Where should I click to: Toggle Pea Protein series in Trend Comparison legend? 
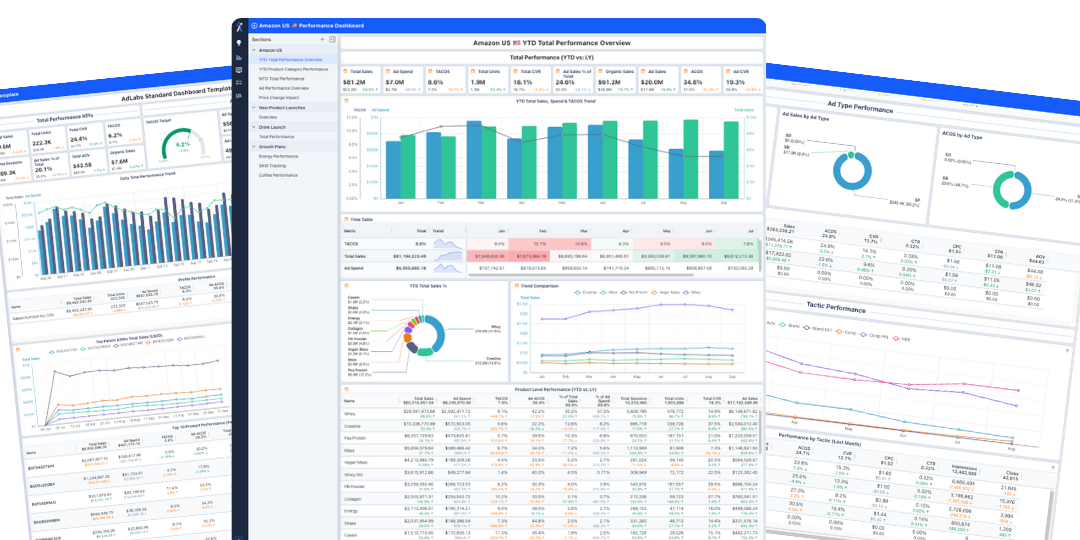click(635, 292)
